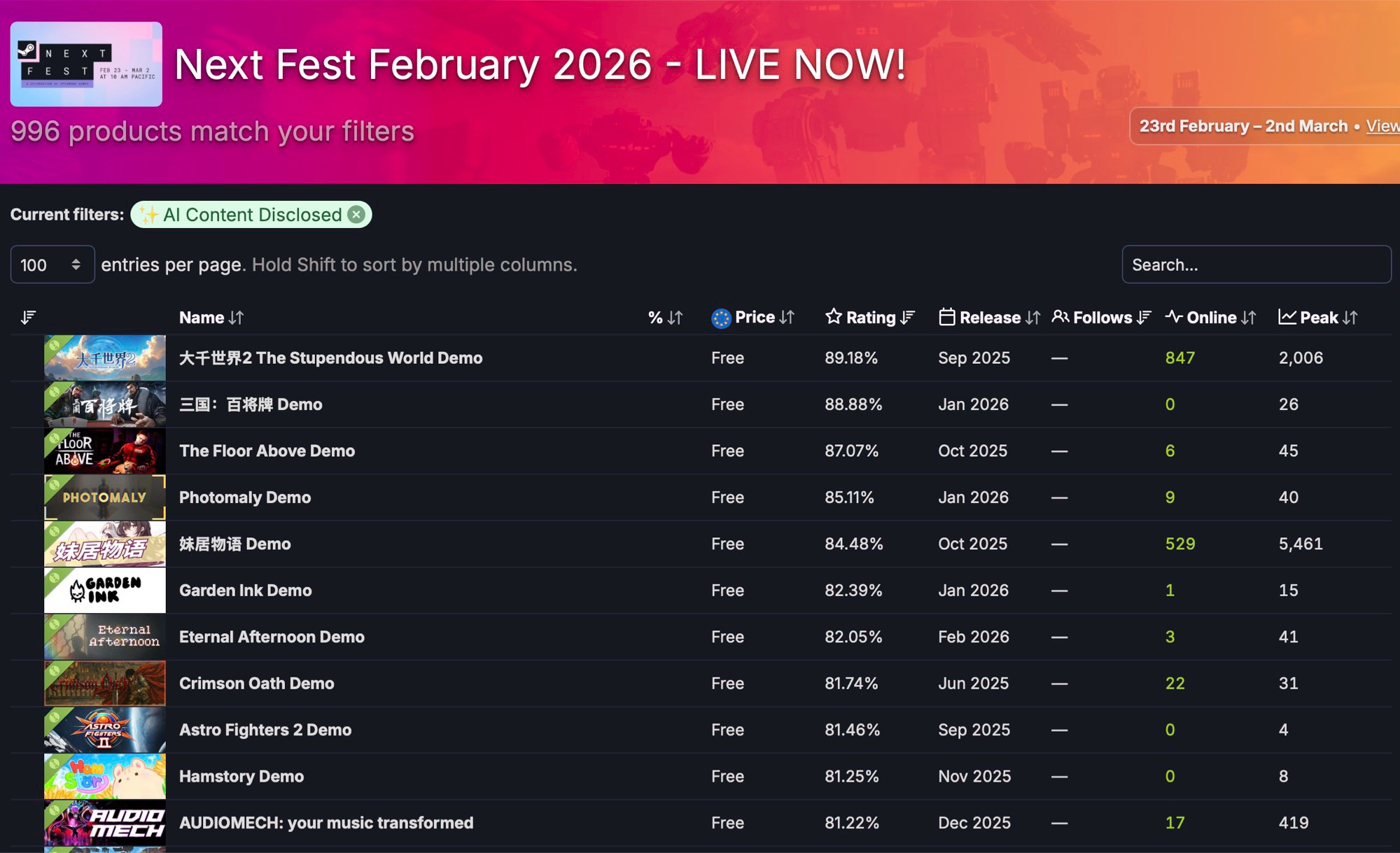1400x853 pixels.
Task: Open Crimson Oath Demo link
Action: (256, 684)
